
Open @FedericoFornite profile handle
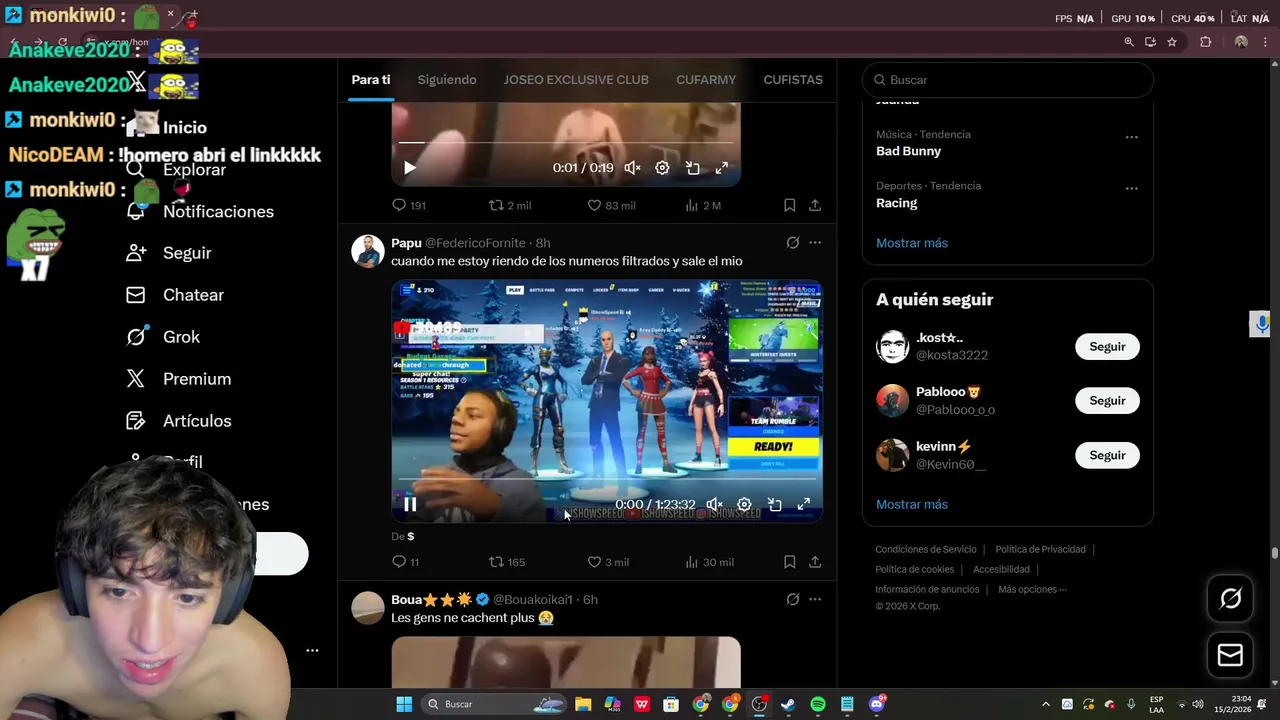tap(475, 243)
